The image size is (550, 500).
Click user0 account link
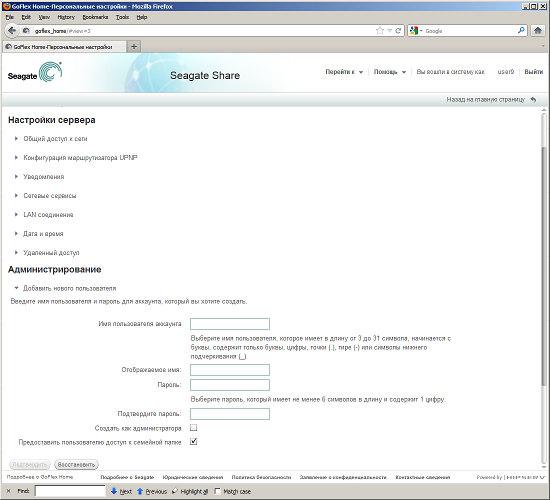click(x=505, y=72)
